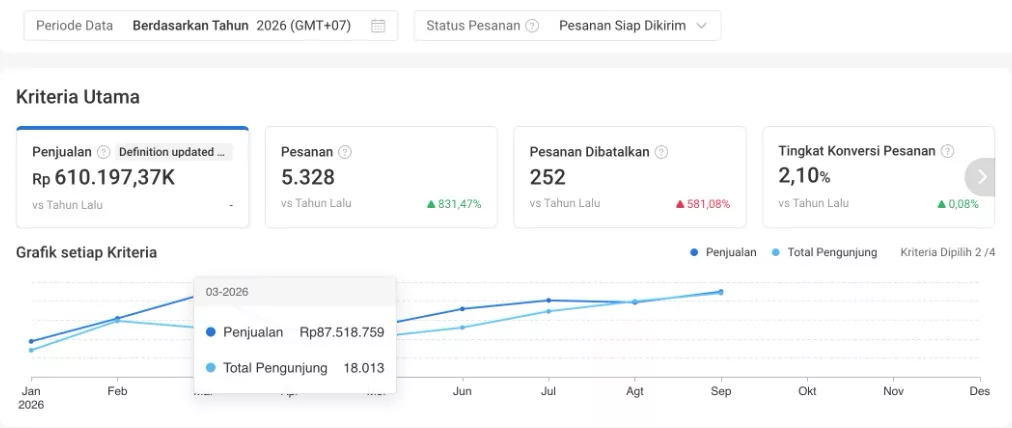1012x428 pixels.
Task: Click Kriteria Dipilih 2/4 text
Action: coord(947,252)
